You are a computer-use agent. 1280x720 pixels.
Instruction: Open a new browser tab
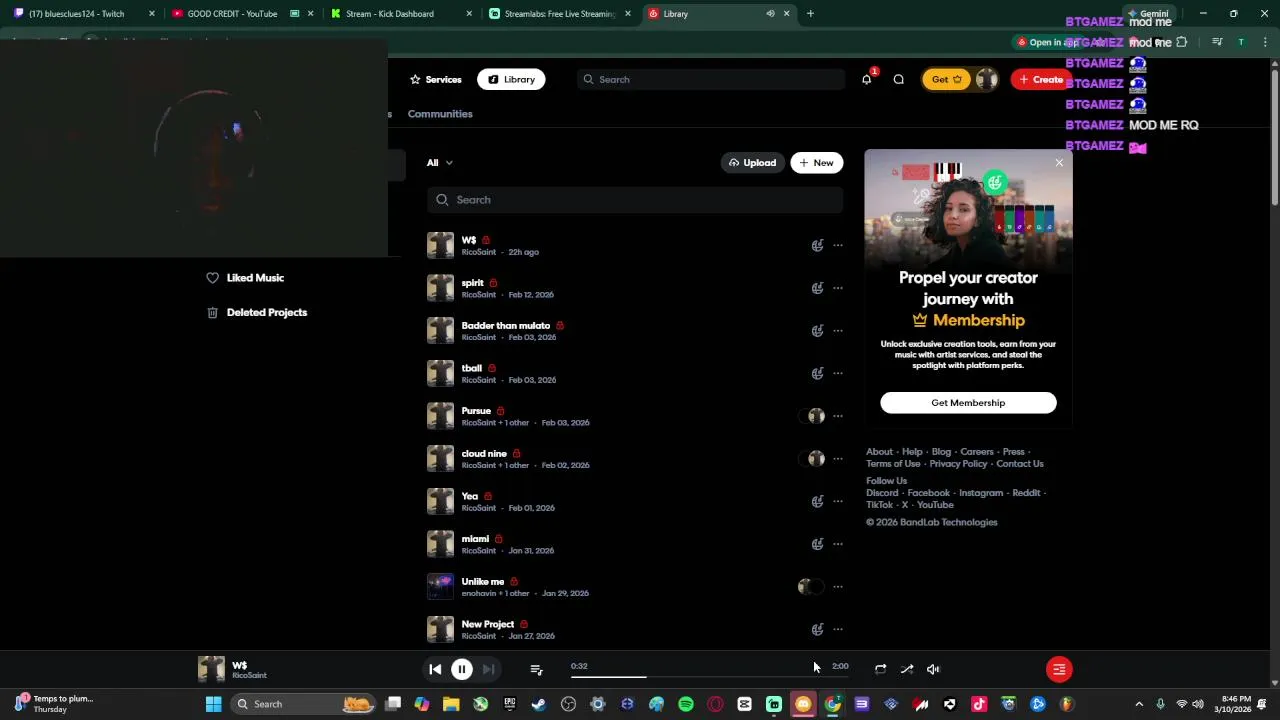point(810,14)
